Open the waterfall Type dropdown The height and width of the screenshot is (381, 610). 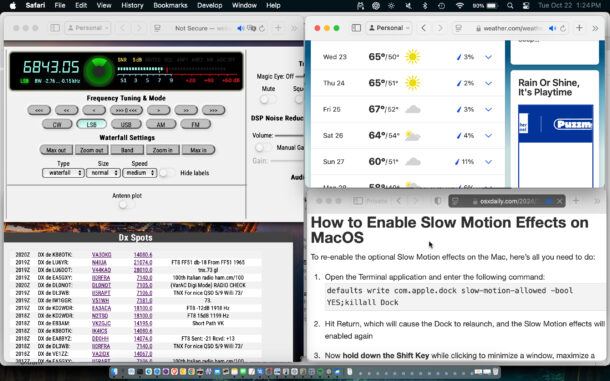[x=63, y=172]
